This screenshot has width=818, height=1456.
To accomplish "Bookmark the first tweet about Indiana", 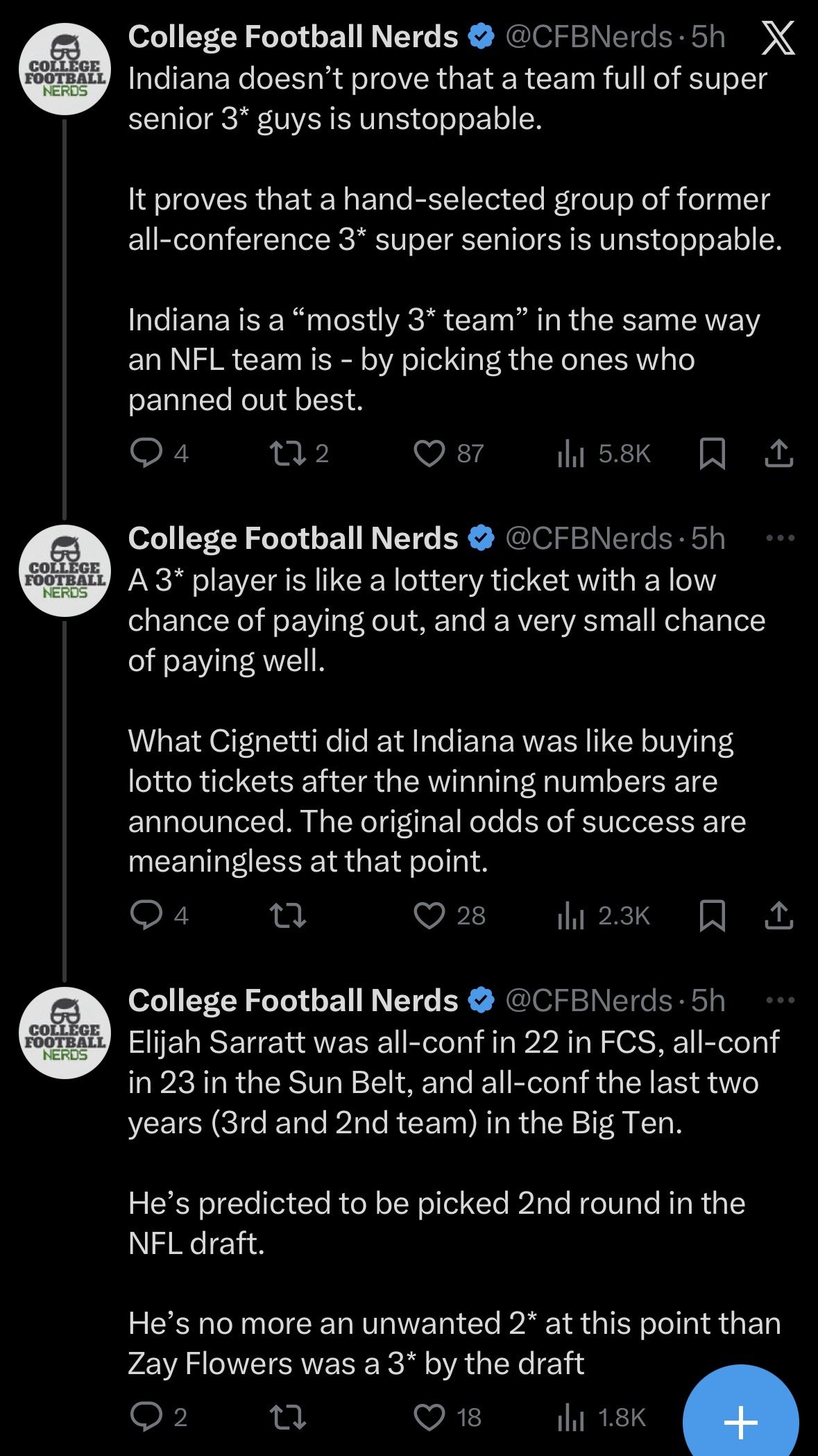I will click(712, 453).
